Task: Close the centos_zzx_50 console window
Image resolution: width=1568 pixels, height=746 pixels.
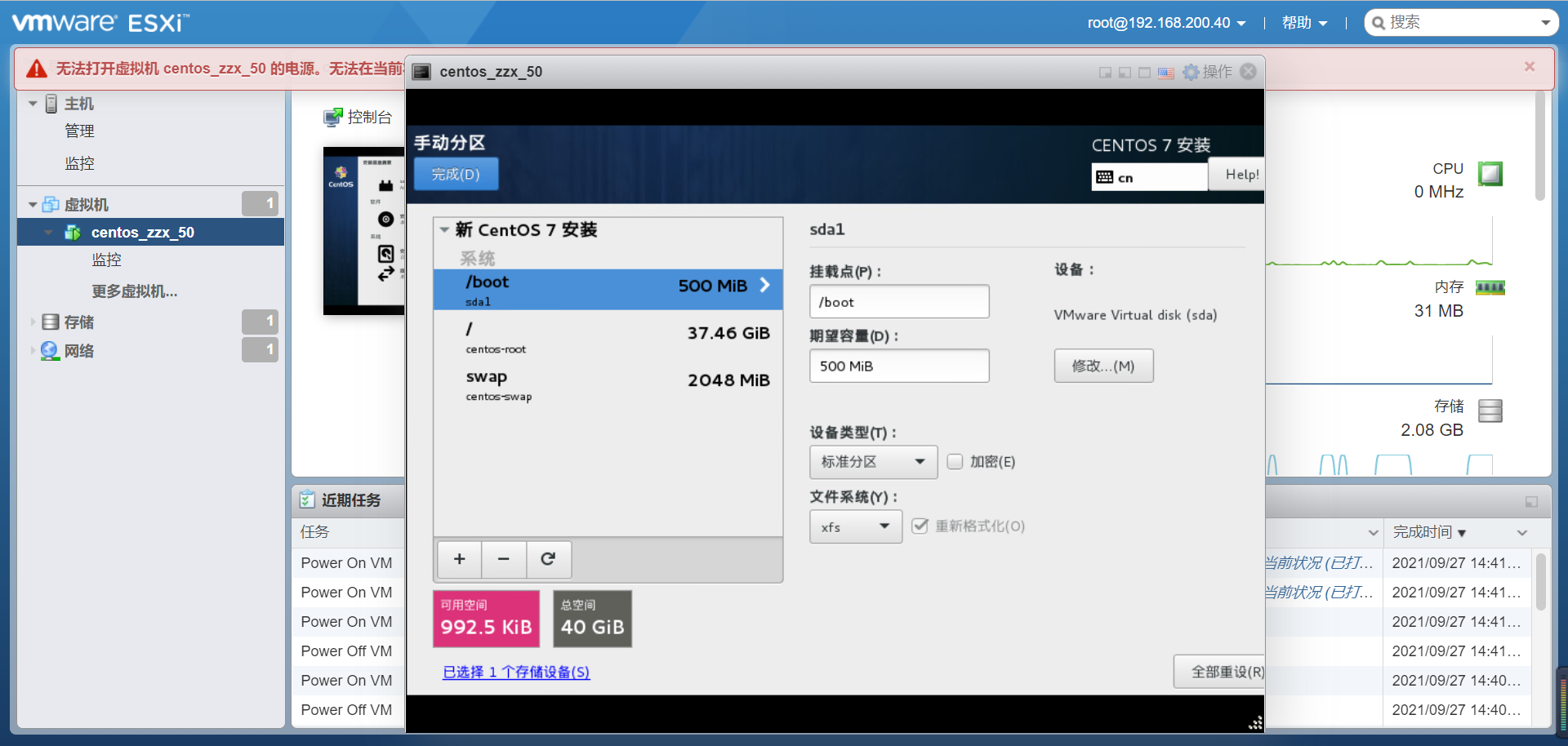Action: point(1248,72)
